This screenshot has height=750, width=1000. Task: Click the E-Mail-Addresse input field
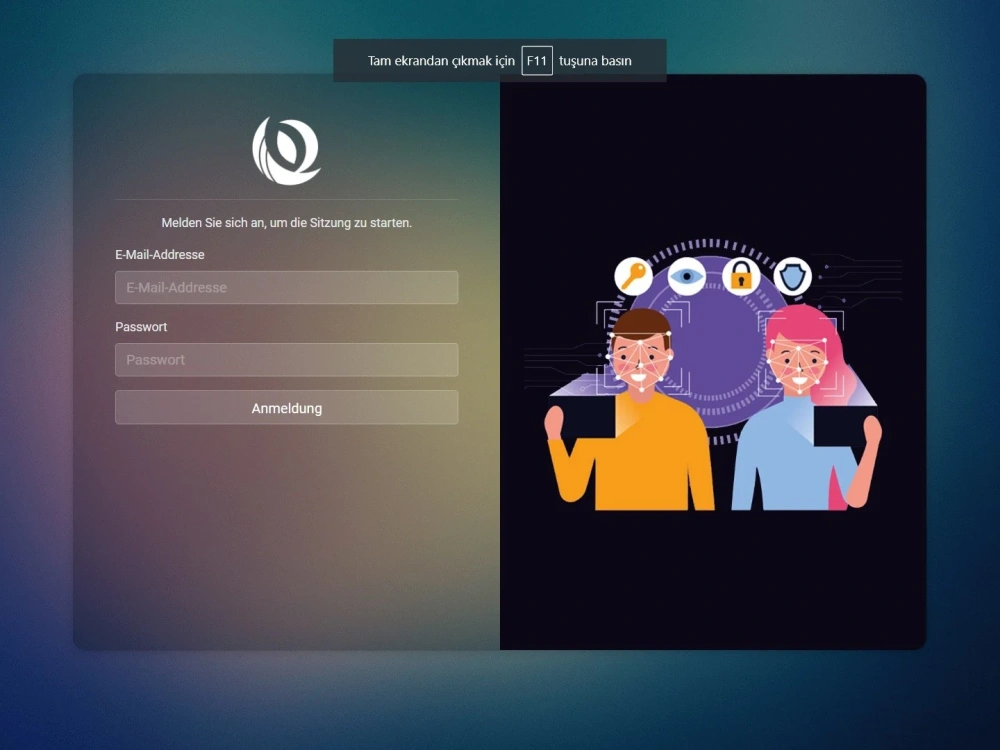click(x=286, y=287)
